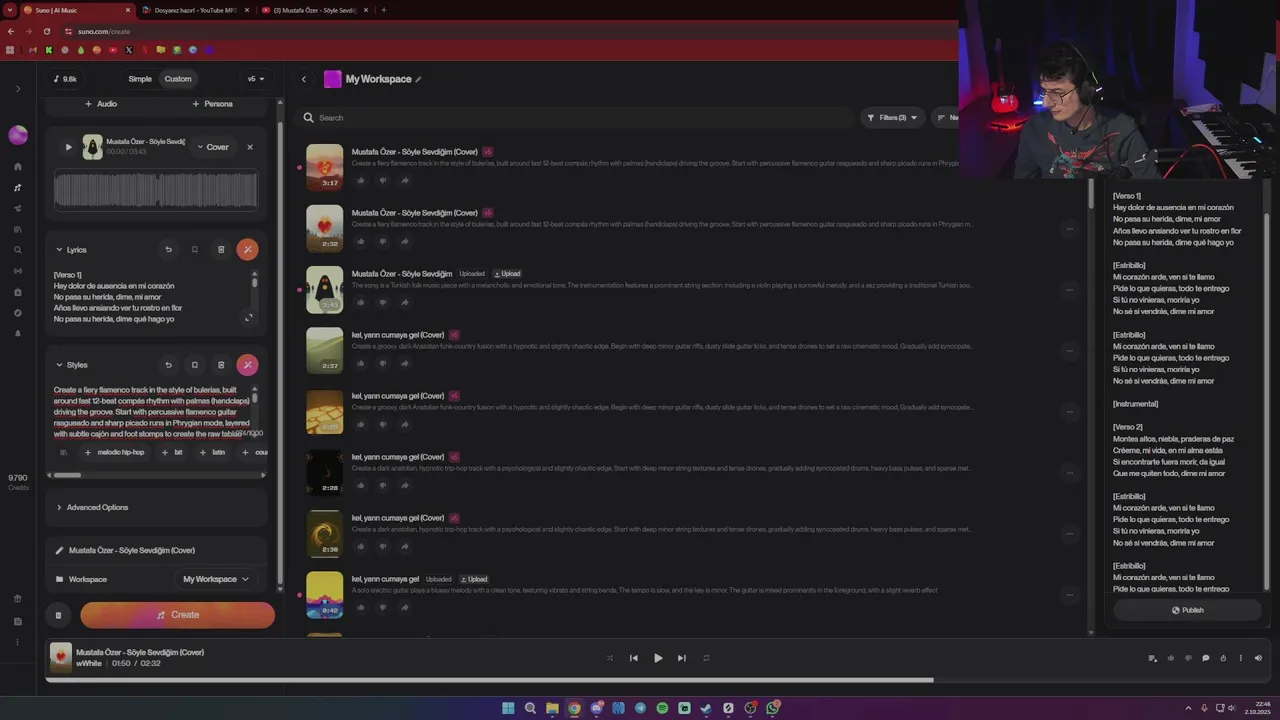The height and width of the screenshot is (720, 1280).
Task: Open the queue icon in player bar
Action: pos(1153,658)
